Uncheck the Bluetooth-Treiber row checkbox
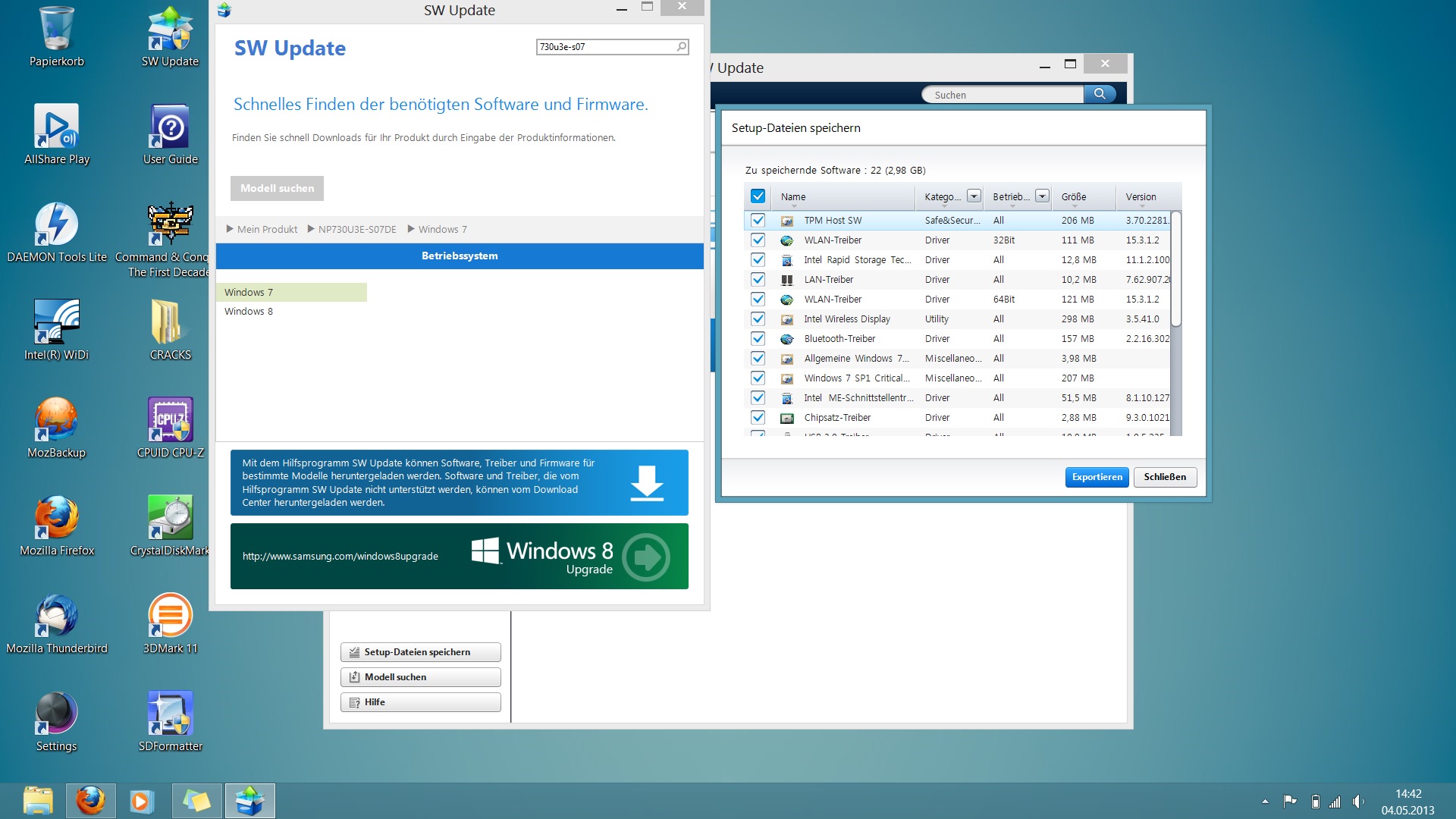The width and height of the screenshot is (1456, 819). [758, 339]
